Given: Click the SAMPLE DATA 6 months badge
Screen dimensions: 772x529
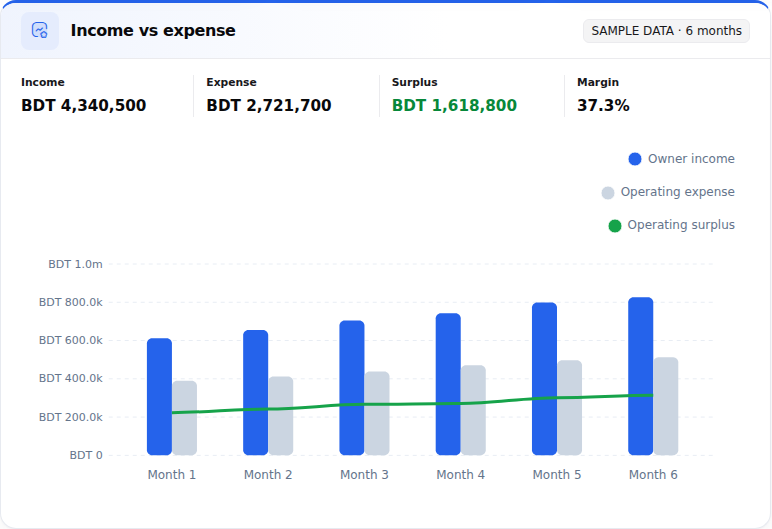Looking at the screenshot, I should pyautogui.click(x=666, y=31).
